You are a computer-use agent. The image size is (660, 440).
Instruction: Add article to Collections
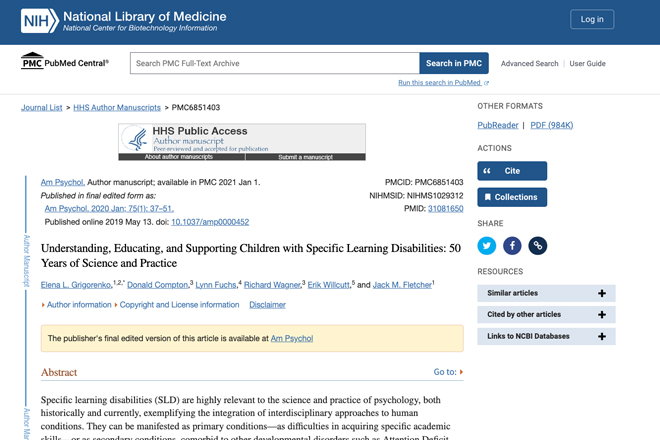tap(512, 197)
